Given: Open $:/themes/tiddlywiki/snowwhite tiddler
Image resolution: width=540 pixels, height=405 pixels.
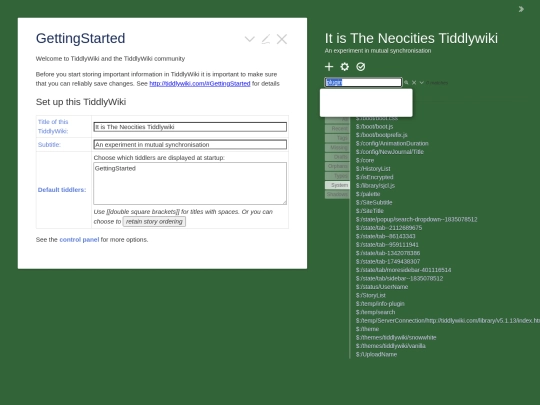Looking at the screenshot, I should pyautogui.click(x=396, y=338).
